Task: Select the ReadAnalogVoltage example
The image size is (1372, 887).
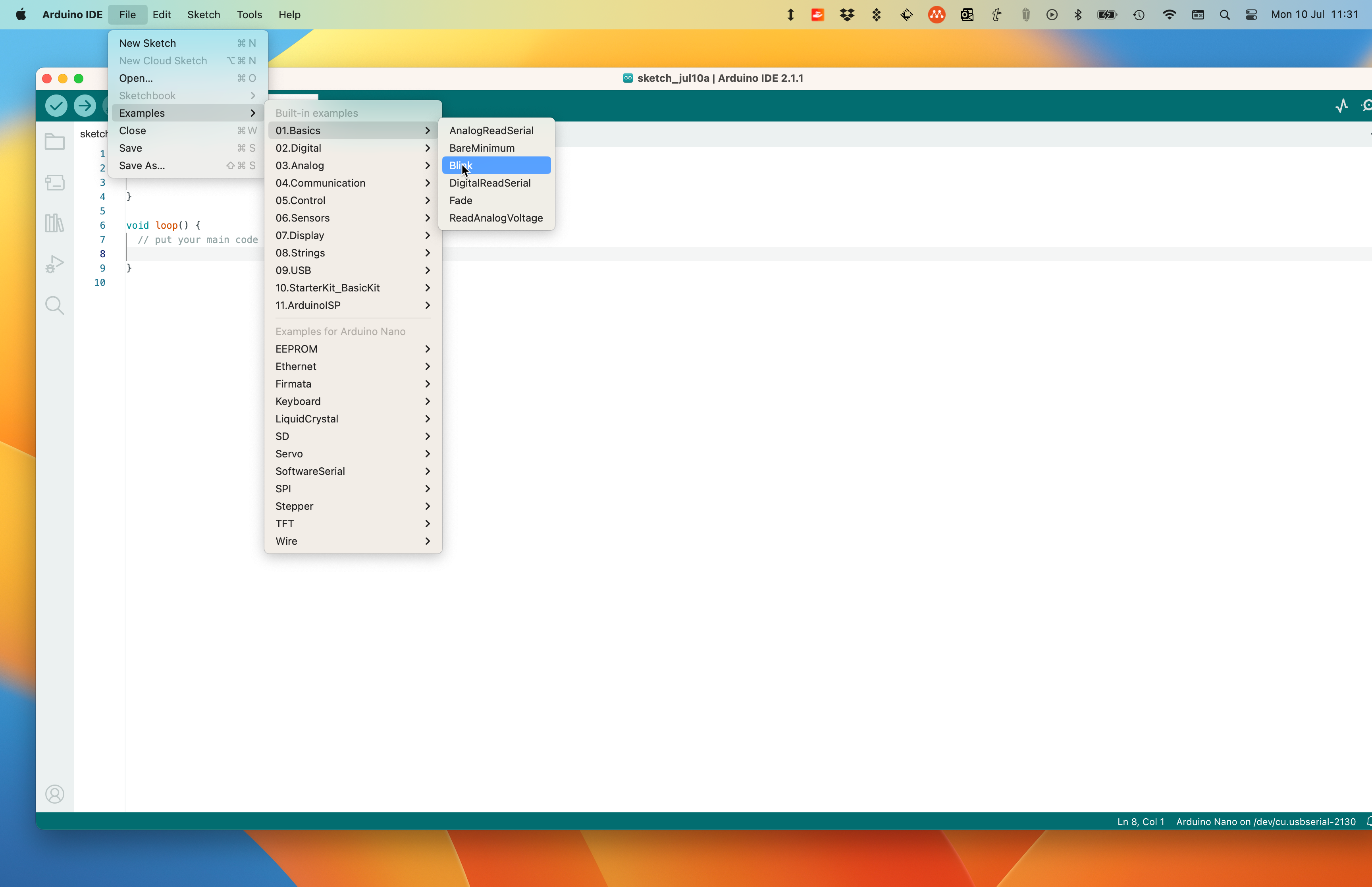Action: (x=496, y=218)
